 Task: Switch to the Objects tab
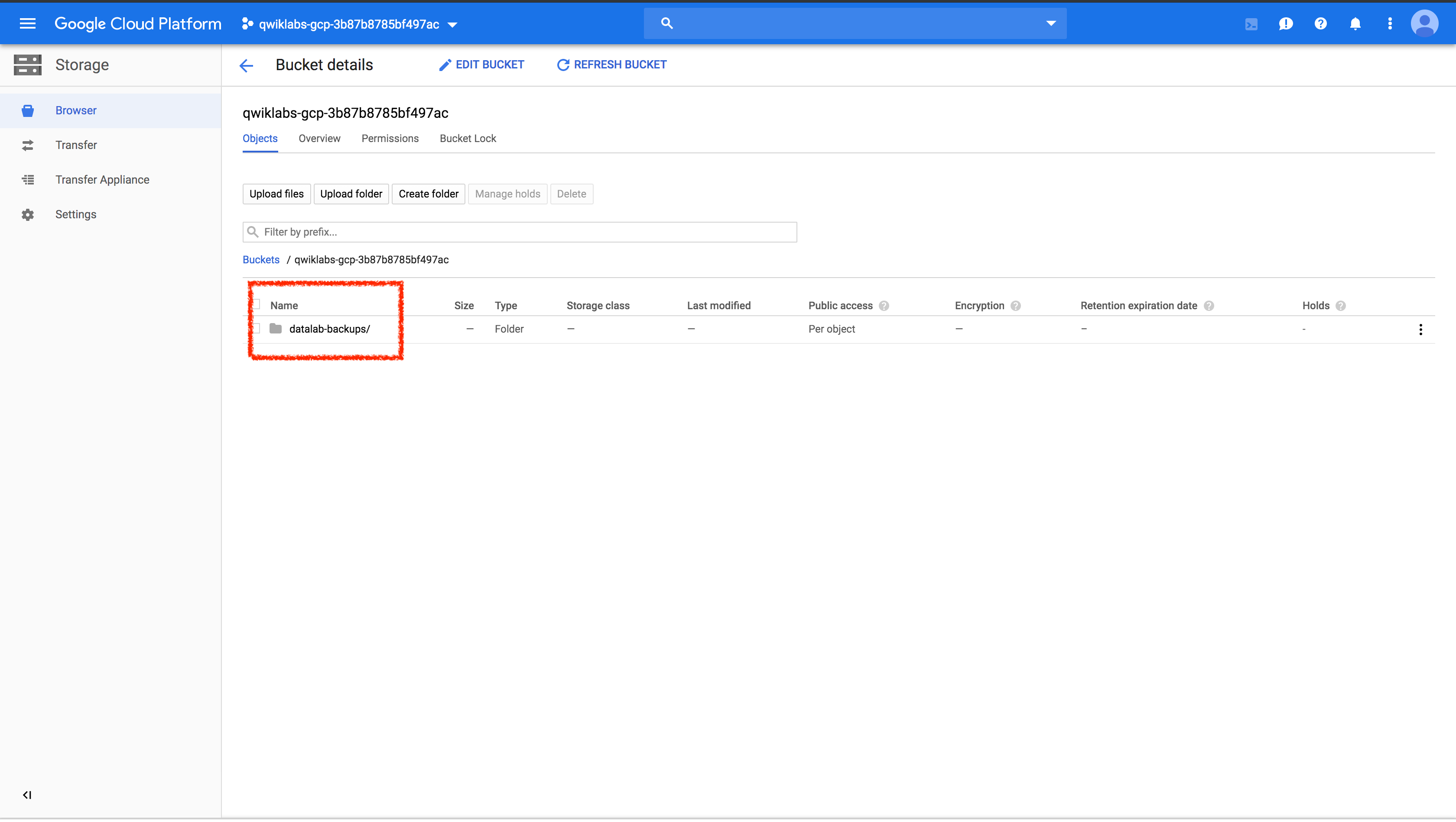(x=260, y=139)
